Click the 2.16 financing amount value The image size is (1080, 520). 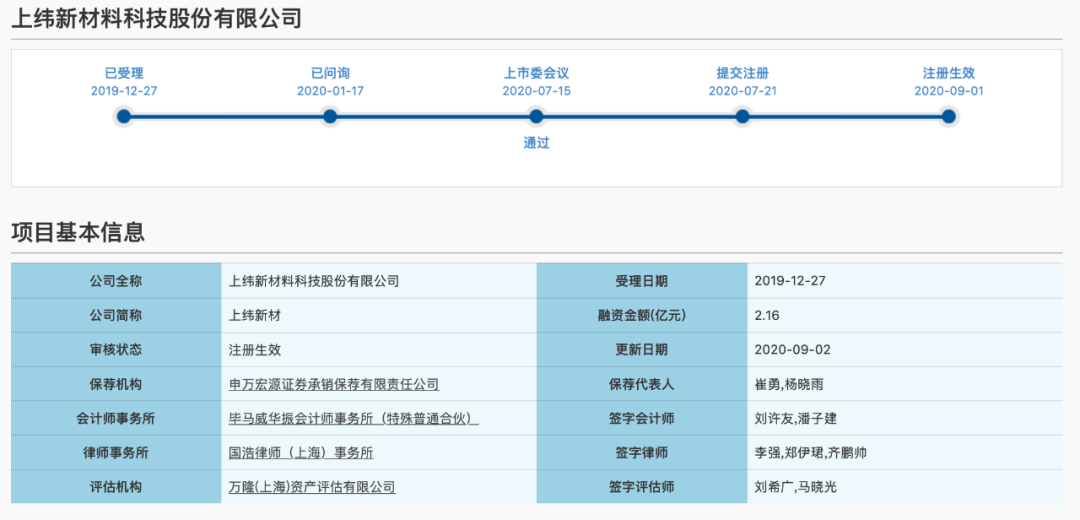click(767, 315)
